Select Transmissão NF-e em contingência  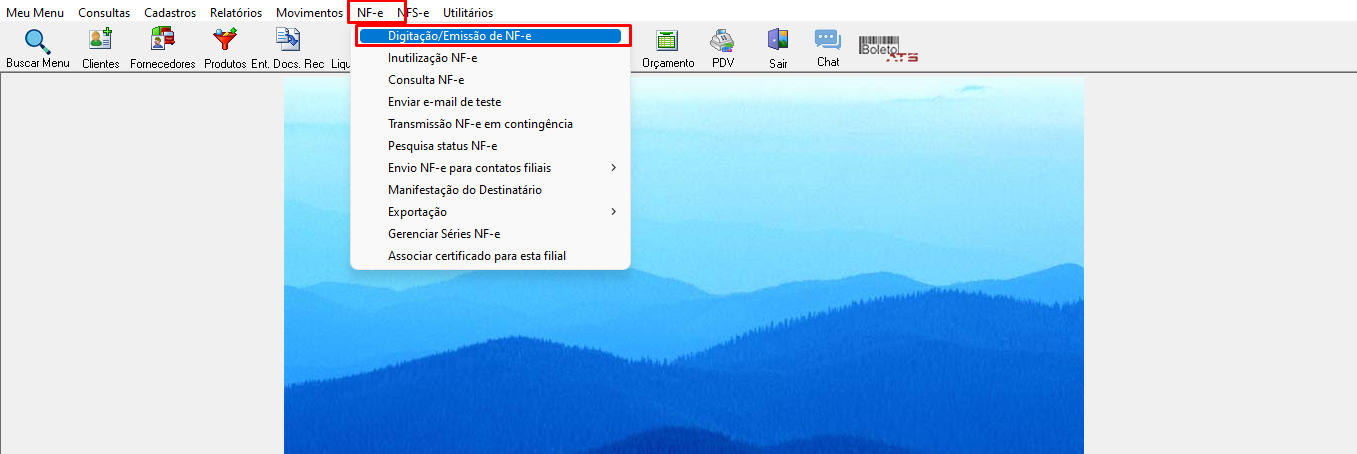click(x=490, y=124)
